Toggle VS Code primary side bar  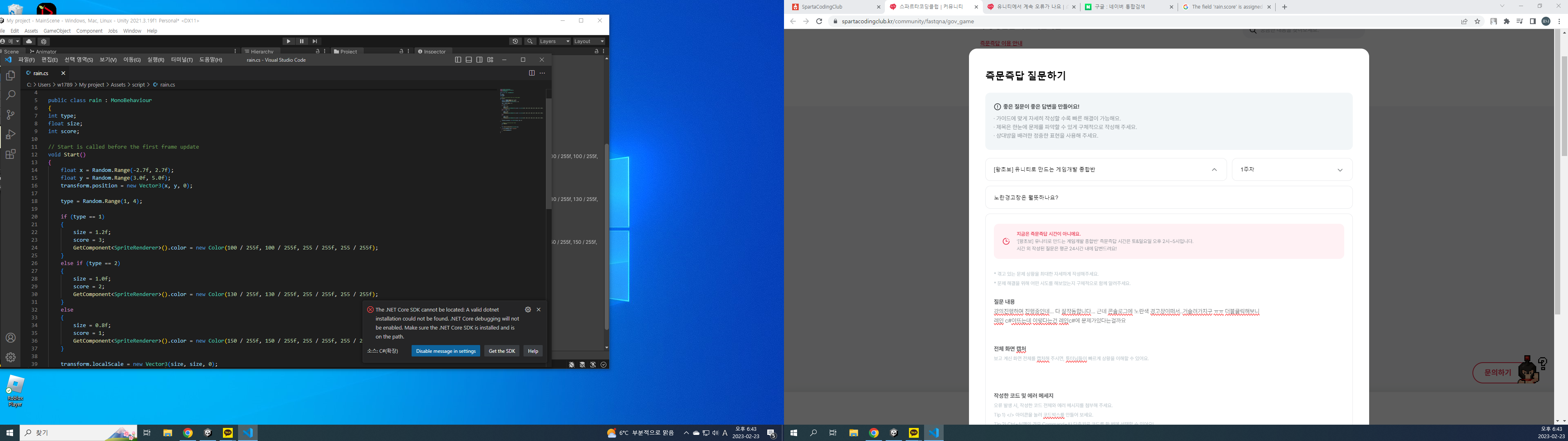[x=458, y=60]
